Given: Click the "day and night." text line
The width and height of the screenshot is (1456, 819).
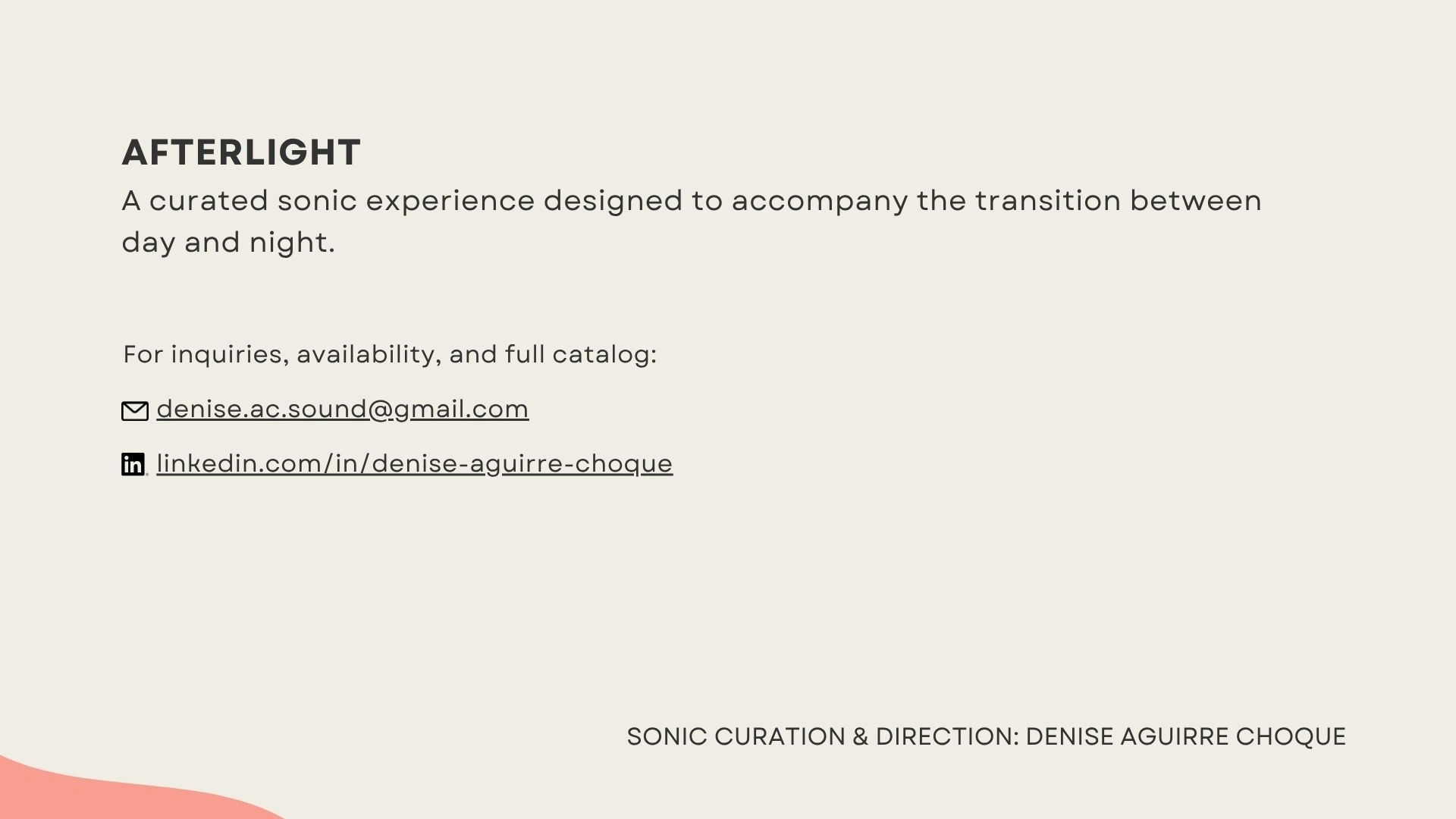Looking at the screenshot, I should click(x=228, y=243).
